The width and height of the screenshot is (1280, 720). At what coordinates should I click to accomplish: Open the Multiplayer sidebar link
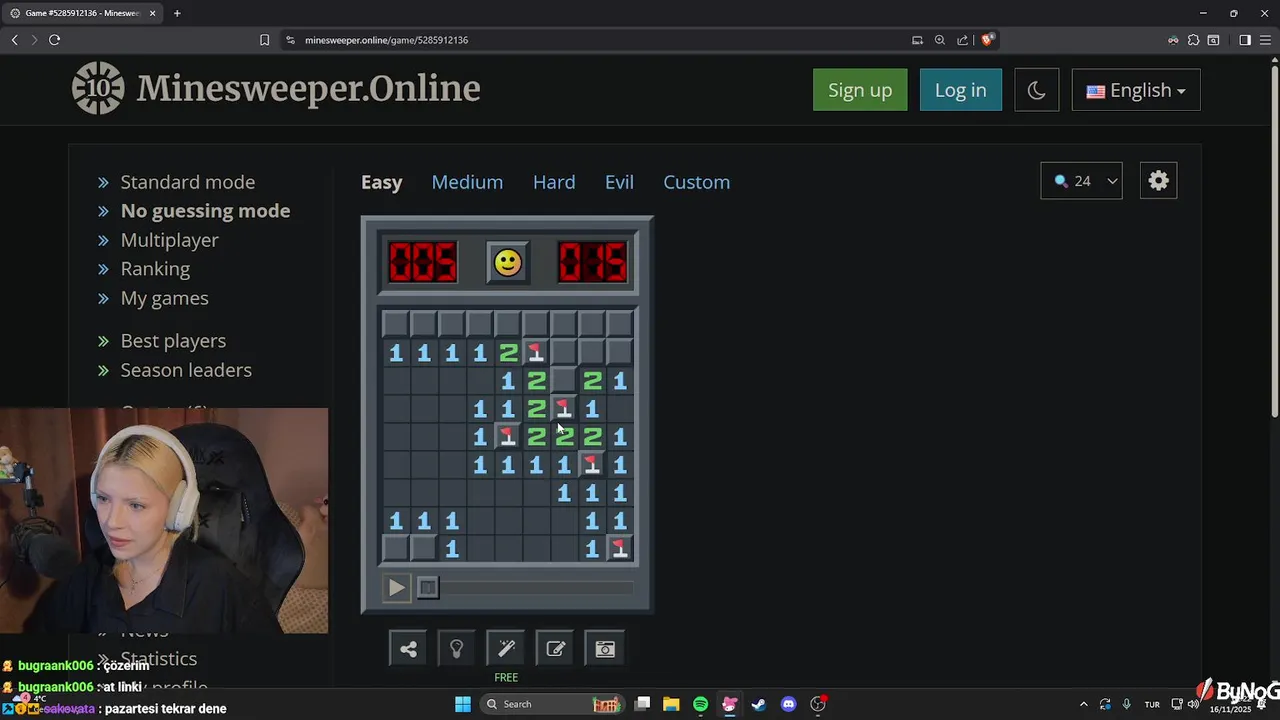[x=170, y=240]
